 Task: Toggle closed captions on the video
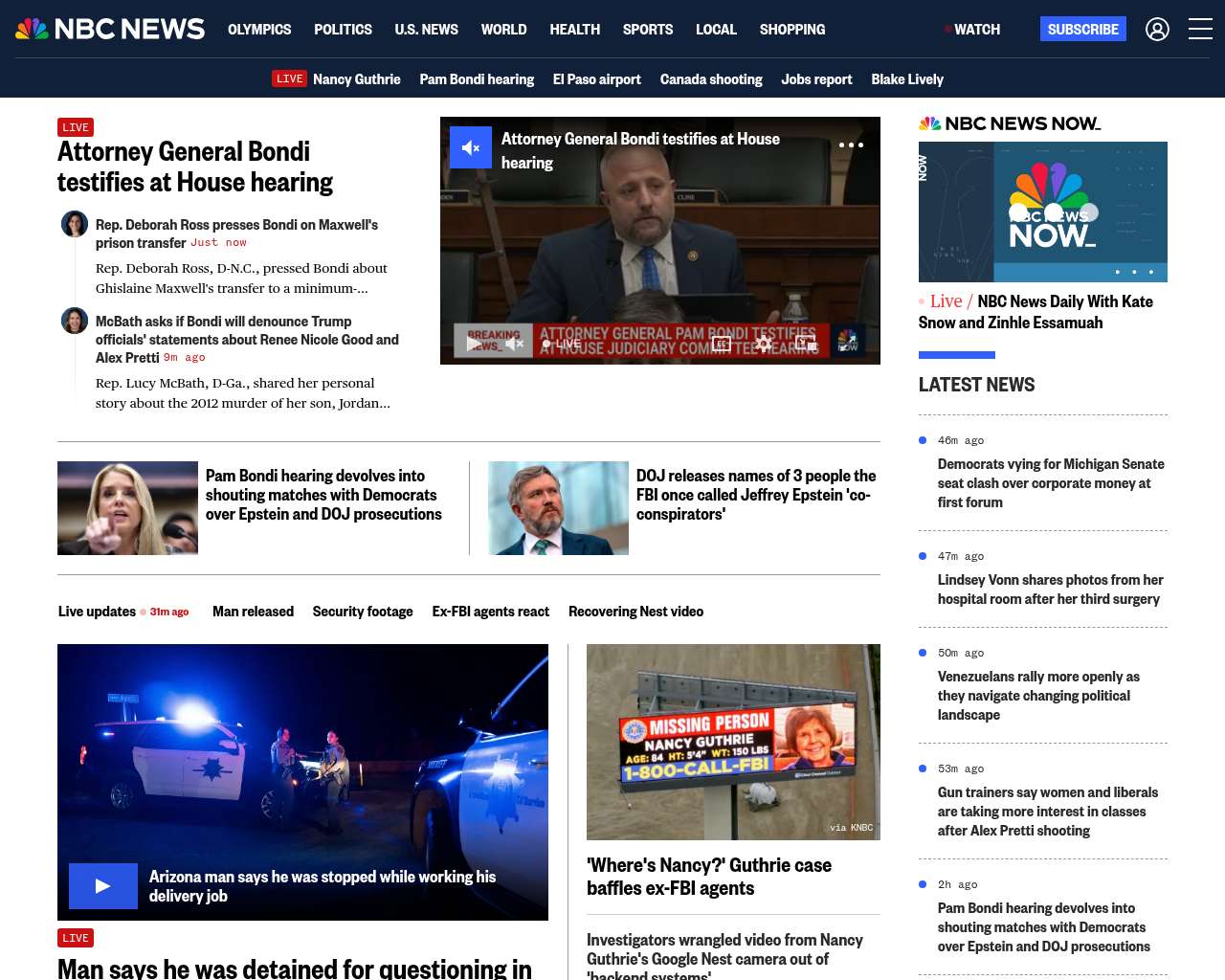722,344
